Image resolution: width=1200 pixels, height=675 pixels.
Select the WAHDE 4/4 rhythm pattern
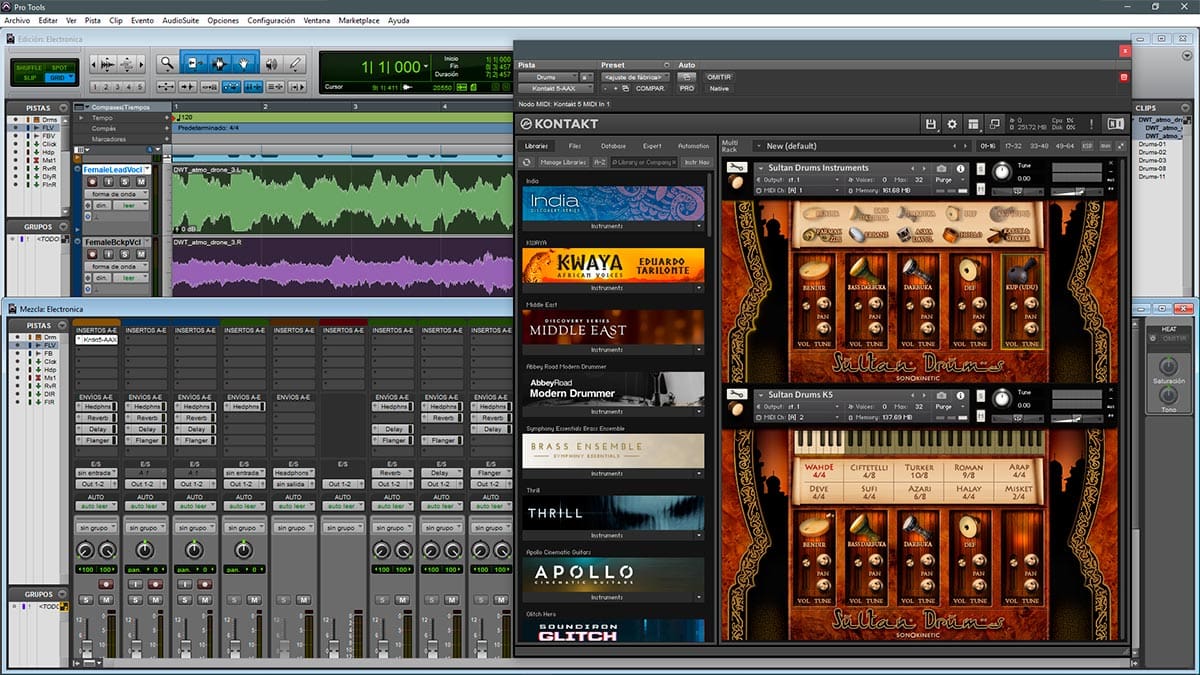pos(819,471)
